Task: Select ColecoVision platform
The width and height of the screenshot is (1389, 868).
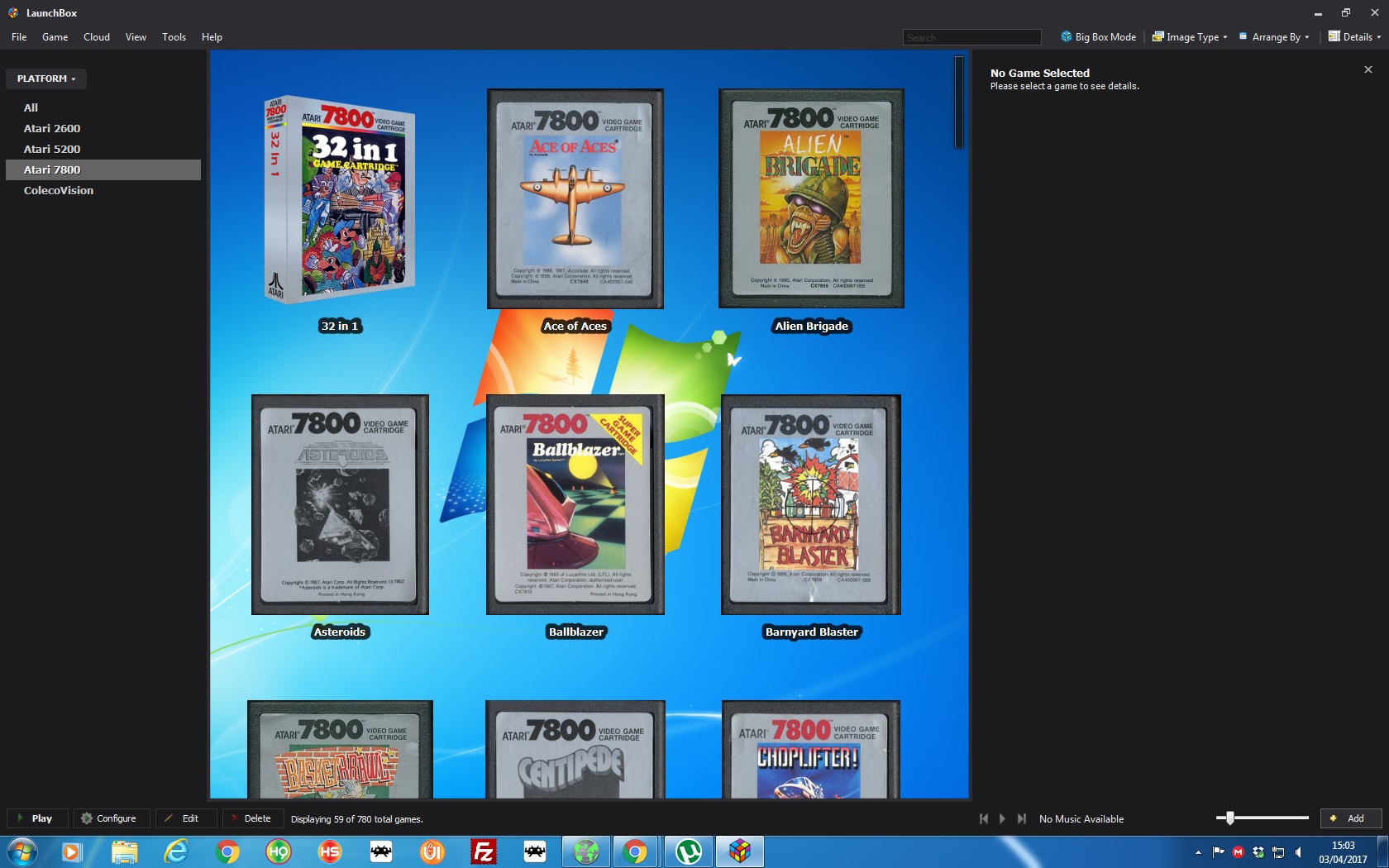Action: (103, 190)
